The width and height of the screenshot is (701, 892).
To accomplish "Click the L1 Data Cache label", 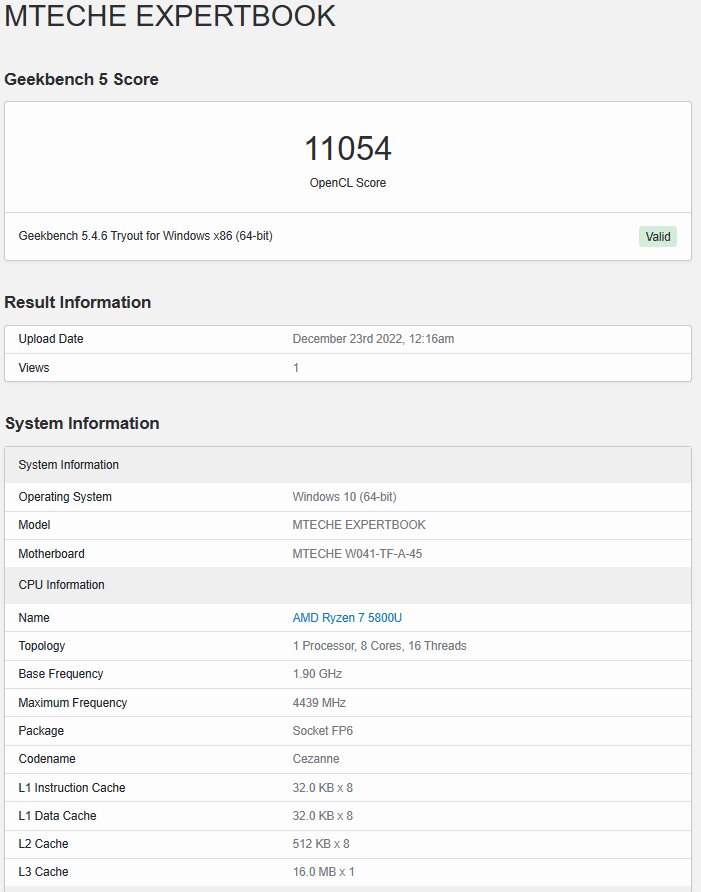I will coord(57,816).
